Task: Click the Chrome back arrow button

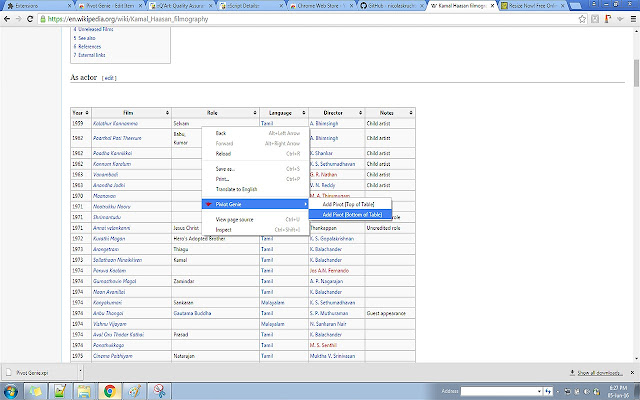Action: [10, 19]
